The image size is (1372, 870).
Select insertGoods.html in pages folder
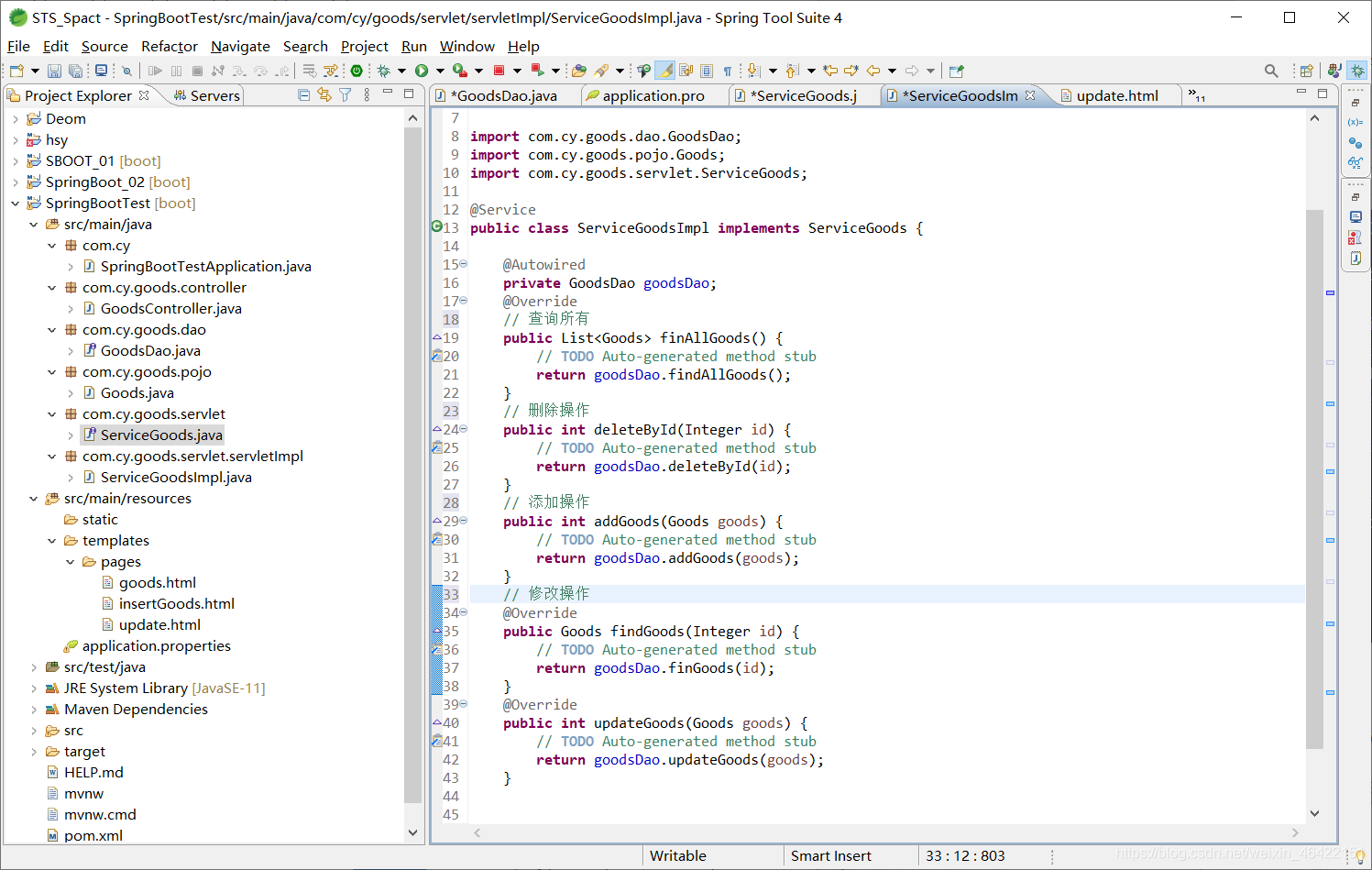[x=176, y=604]
